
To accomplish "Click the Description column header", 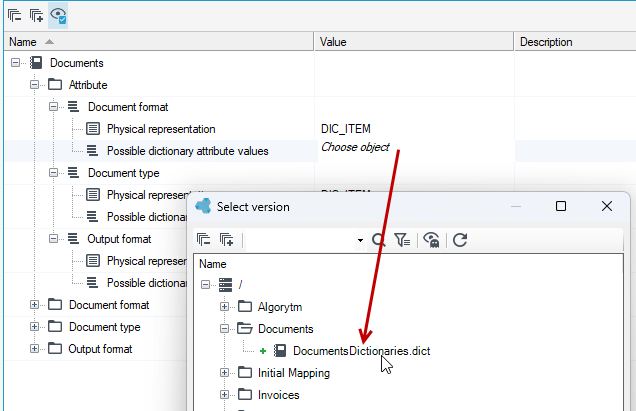I will click(x=575, y=42).
